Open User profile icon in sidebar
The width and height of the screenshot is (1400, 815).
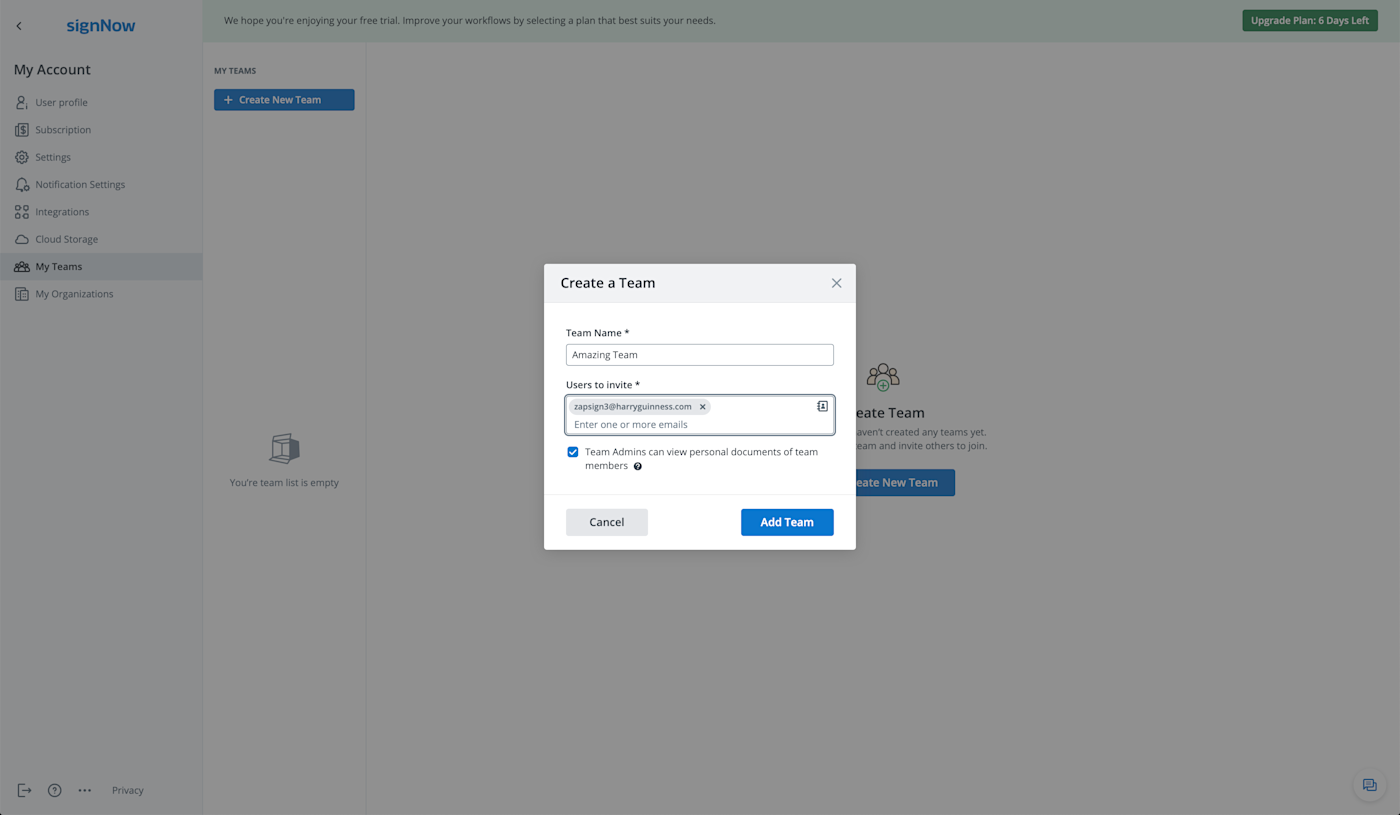(x=21, y=102)
